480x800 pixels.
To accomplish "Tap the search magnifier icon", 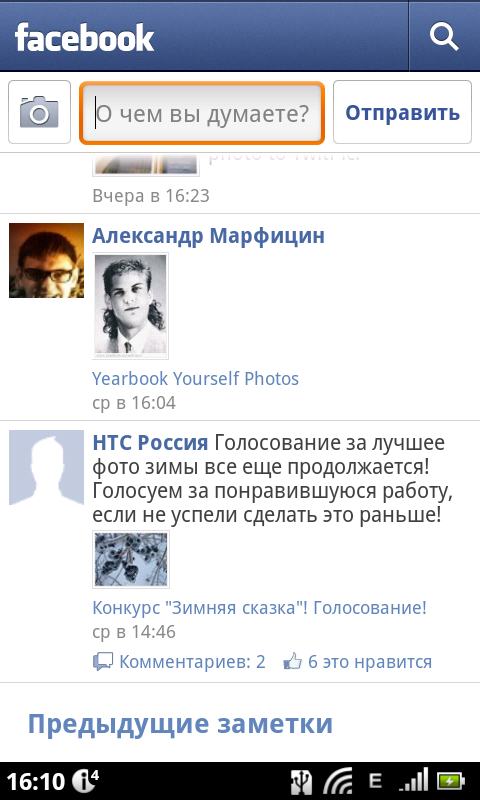I will point(444,37).
